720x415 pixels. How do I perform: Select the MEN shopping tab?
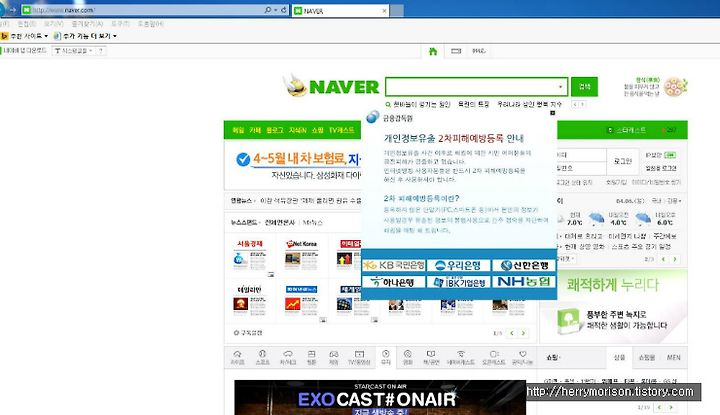(674, 358)
